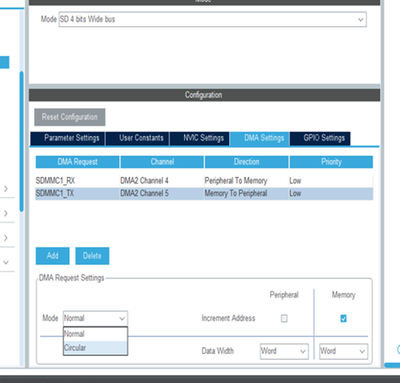
Task: Click the DMA2 Channel 5 cell
Action: pyautogui.click(x=162, y=194)
